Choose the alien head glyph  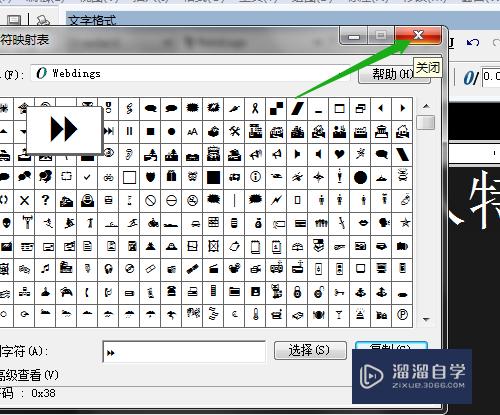[x=6, y=223]
